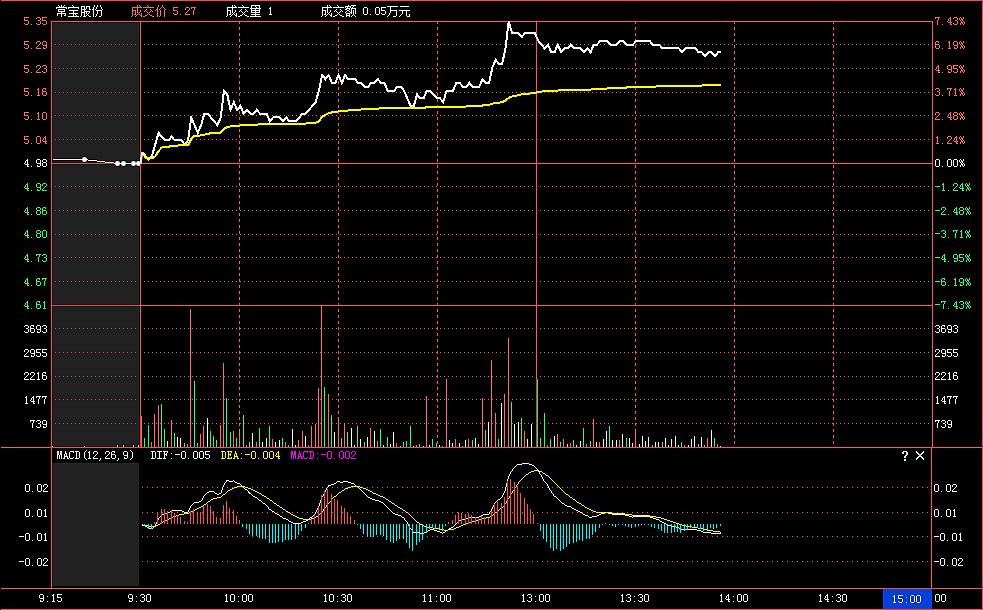Select the DIF value readout

[x=180, y=456]
